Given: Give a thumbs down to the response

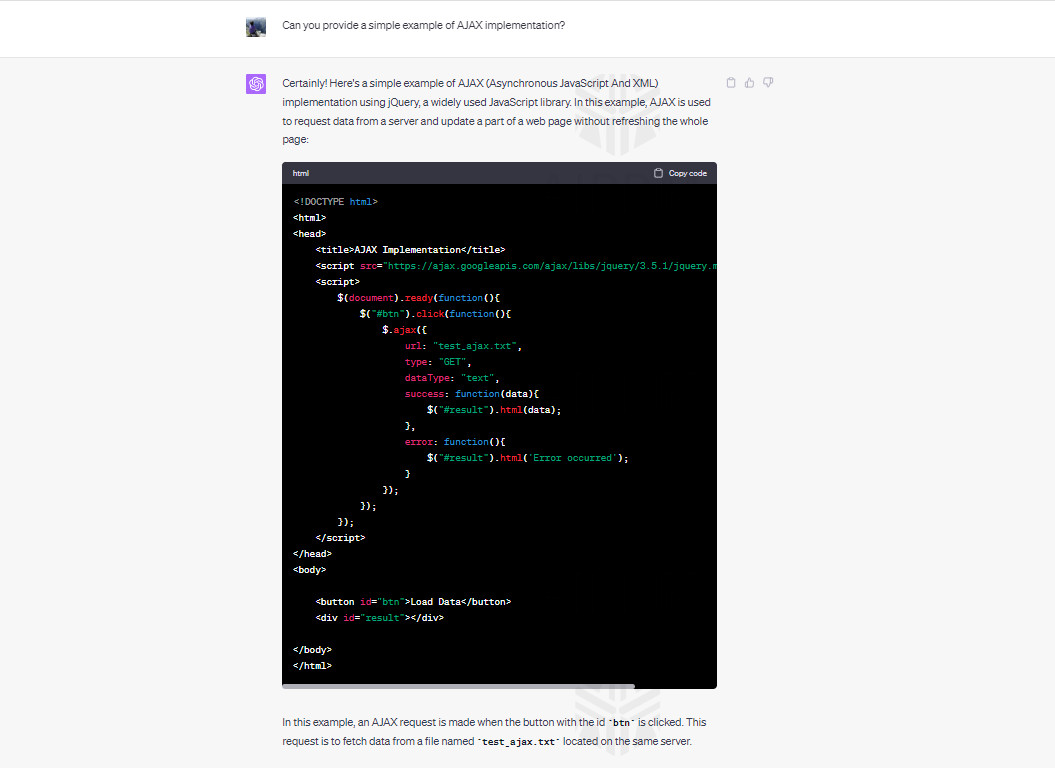Looking at the screenshot, I should click(x=768, y=82).
